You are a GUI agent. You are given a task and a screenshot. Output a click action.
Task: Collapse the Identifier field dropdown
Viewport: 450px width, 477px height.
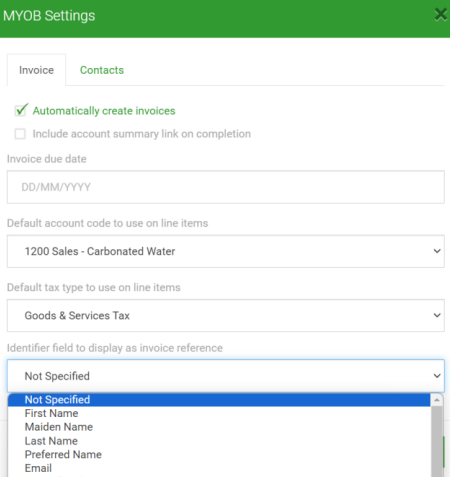pos(226,376)
